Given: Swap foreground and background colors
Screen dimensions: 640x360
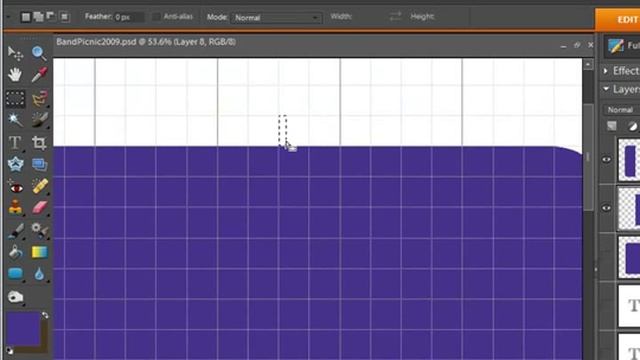Looking at the screenshot, I should pyautogui.click(x=45, y=315).
